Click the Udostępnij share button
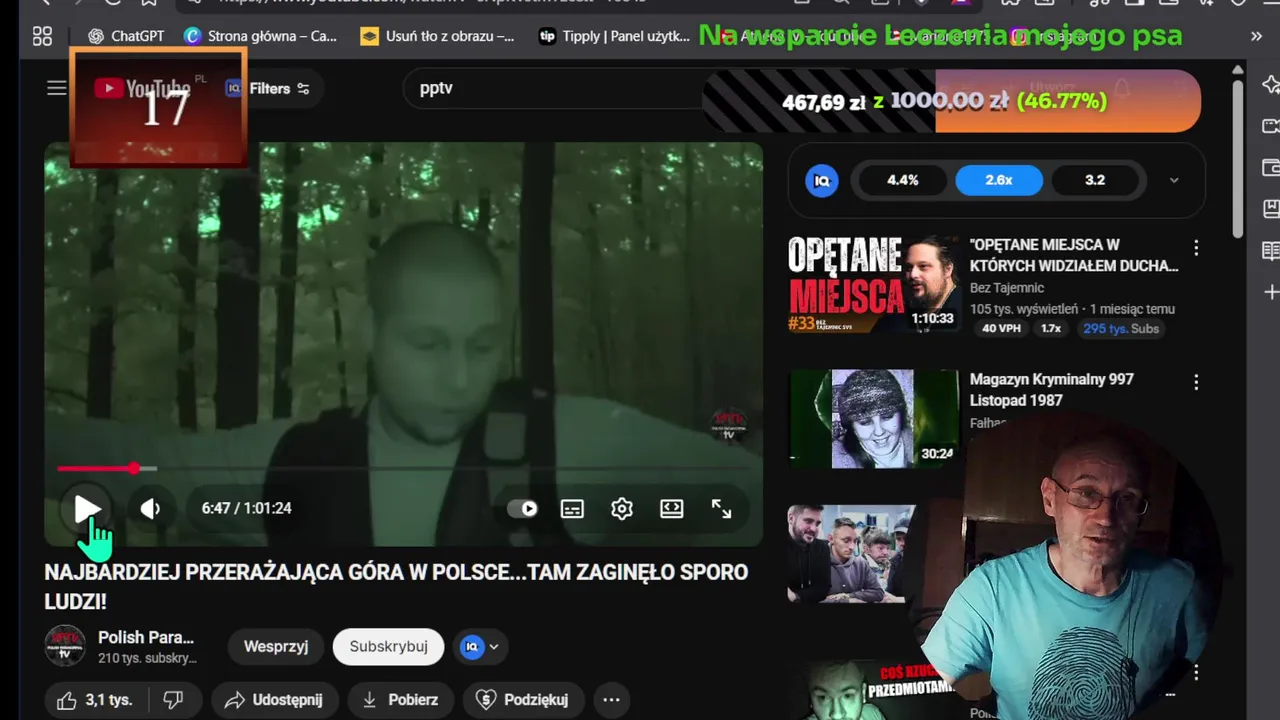The height and width of the screenshot is (720, 1280). click(274, 700)
